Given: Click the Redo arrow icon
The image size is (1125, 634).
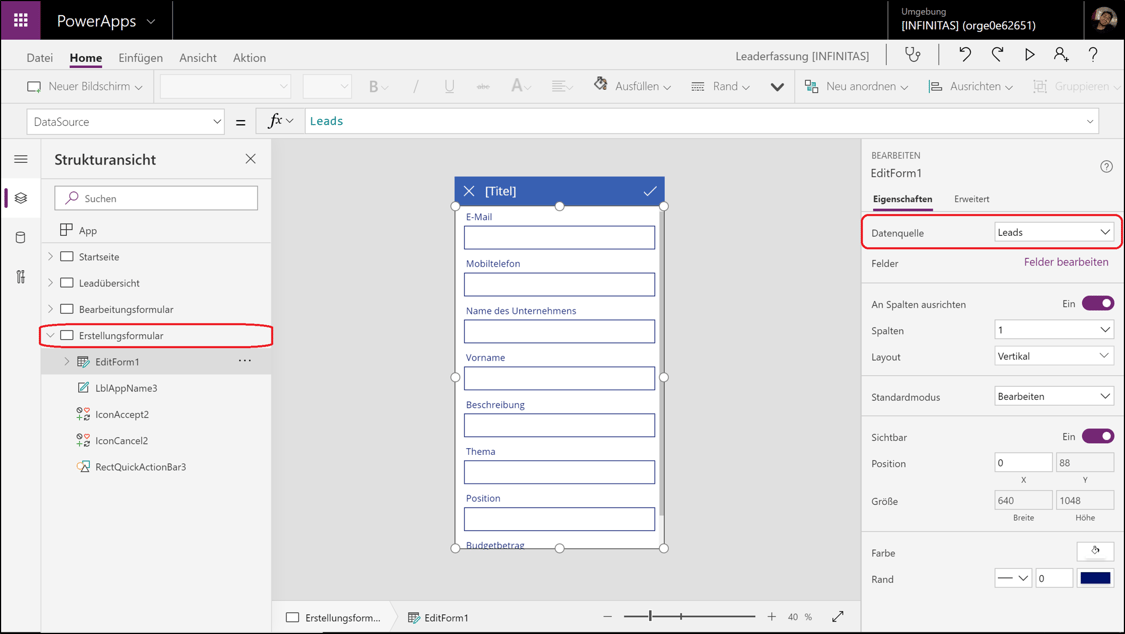Looking at the screenshot, I should click(996, 55).
